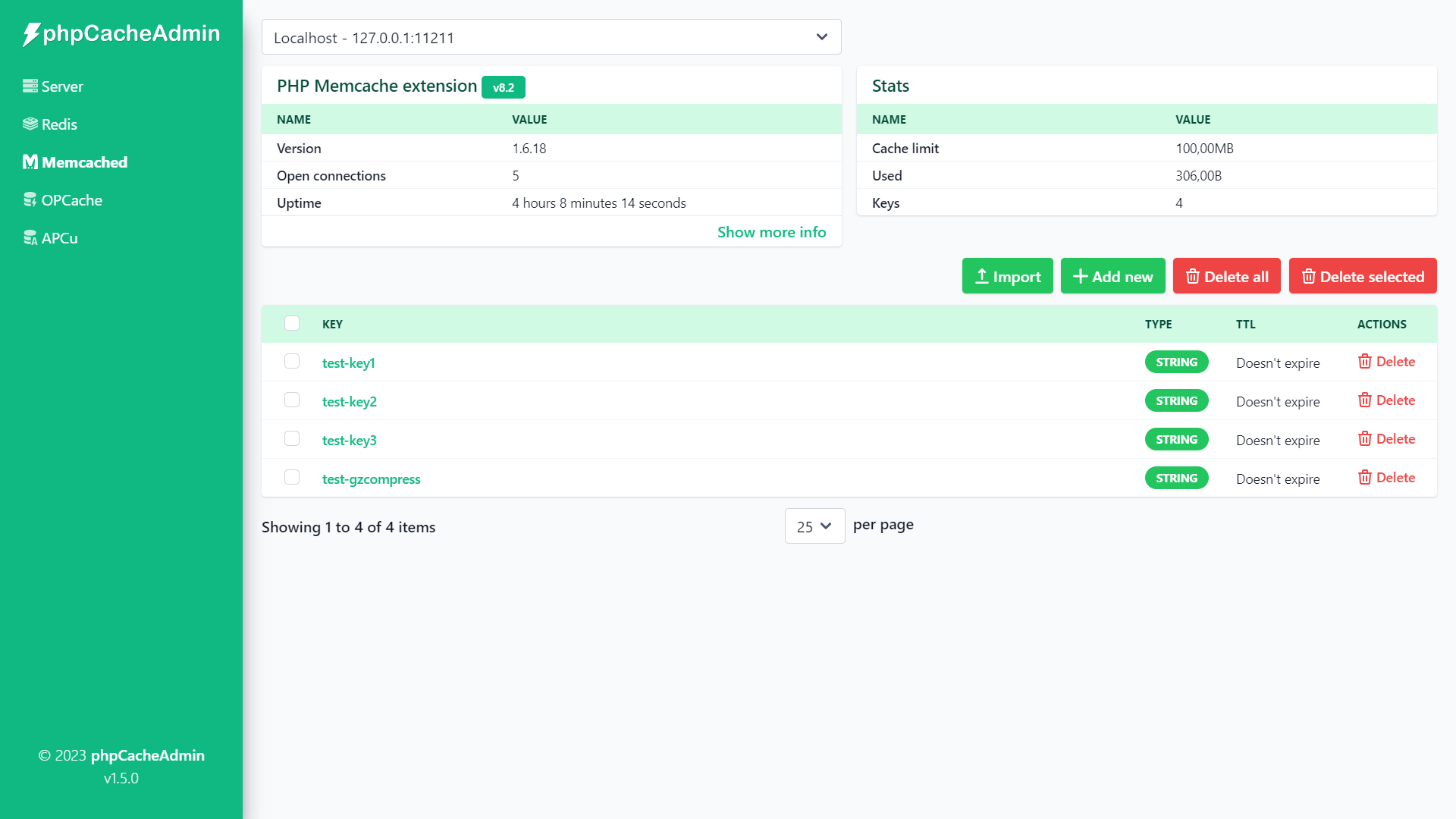Click trash icon for test-gzcompress row
The image size is (1456, 819).
pos(1364,478)
